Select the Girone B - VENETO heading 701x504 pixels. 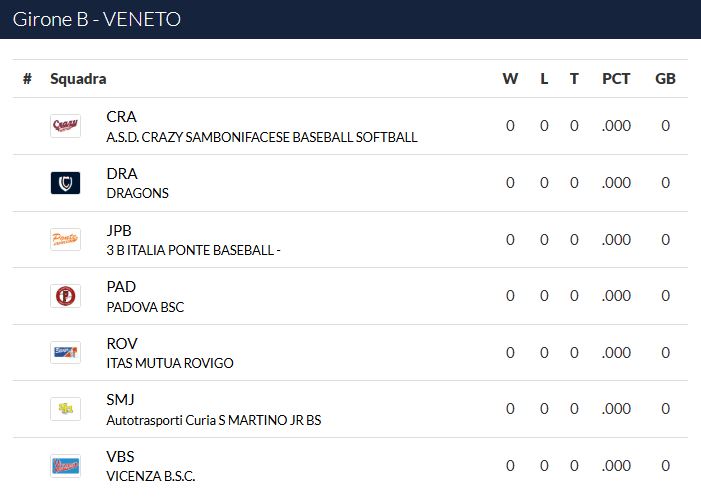click(x=97, y=19)
